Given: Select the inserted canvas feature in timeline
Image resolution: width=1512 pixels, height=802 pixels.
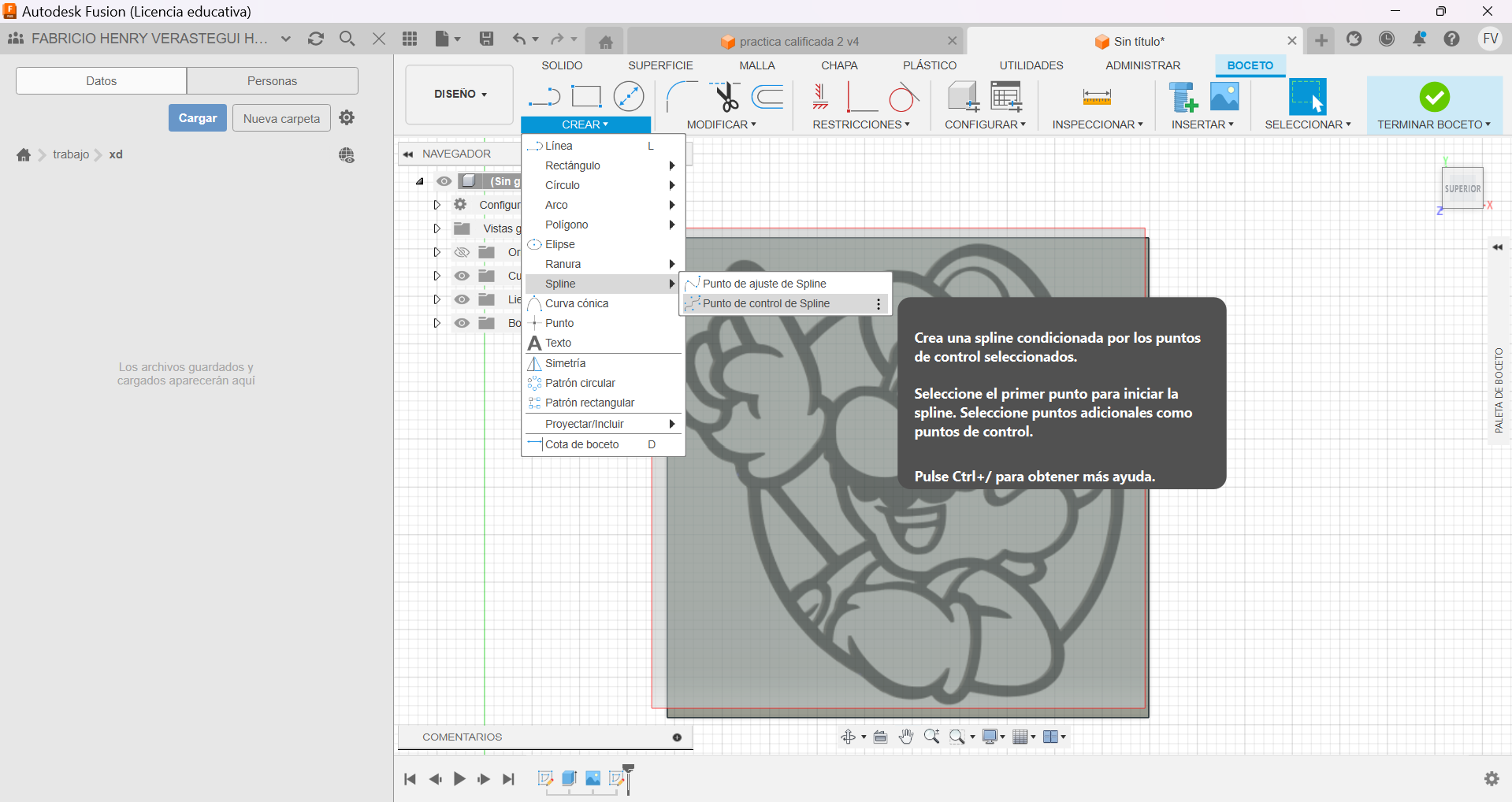Looking at the screenshot, I should (x=593, y=778).
